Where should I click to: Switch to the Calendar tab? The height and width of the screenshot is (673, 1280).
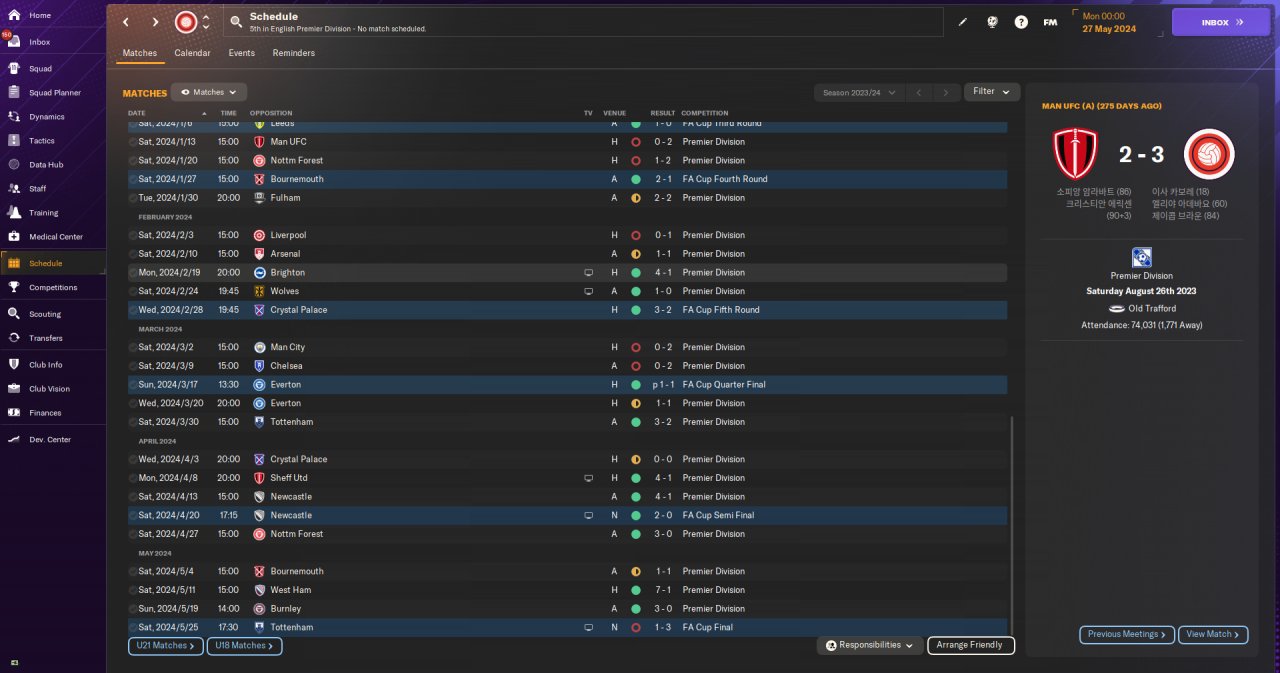point(192,53)
